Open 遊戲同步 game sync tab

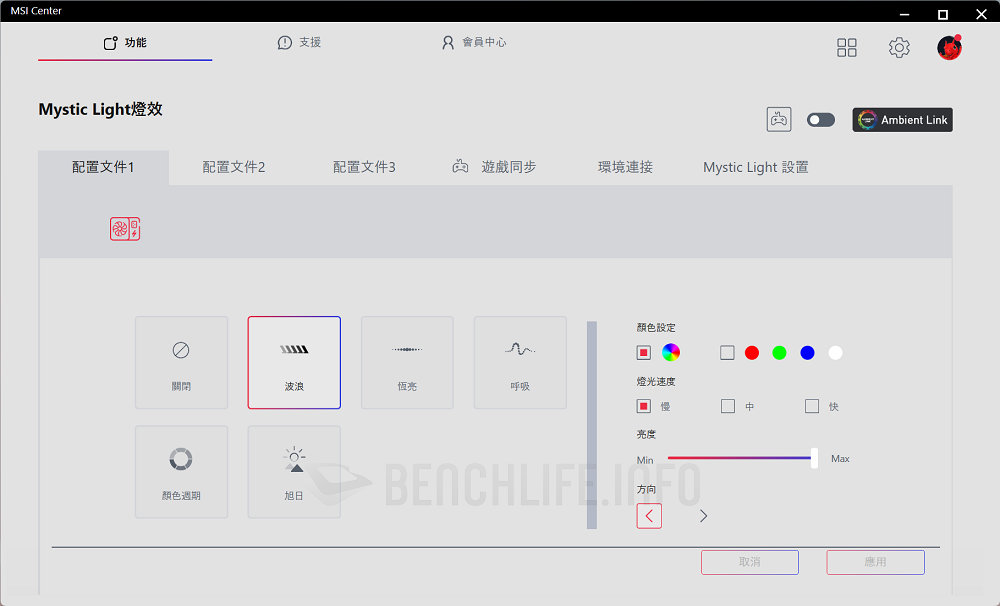495,167
